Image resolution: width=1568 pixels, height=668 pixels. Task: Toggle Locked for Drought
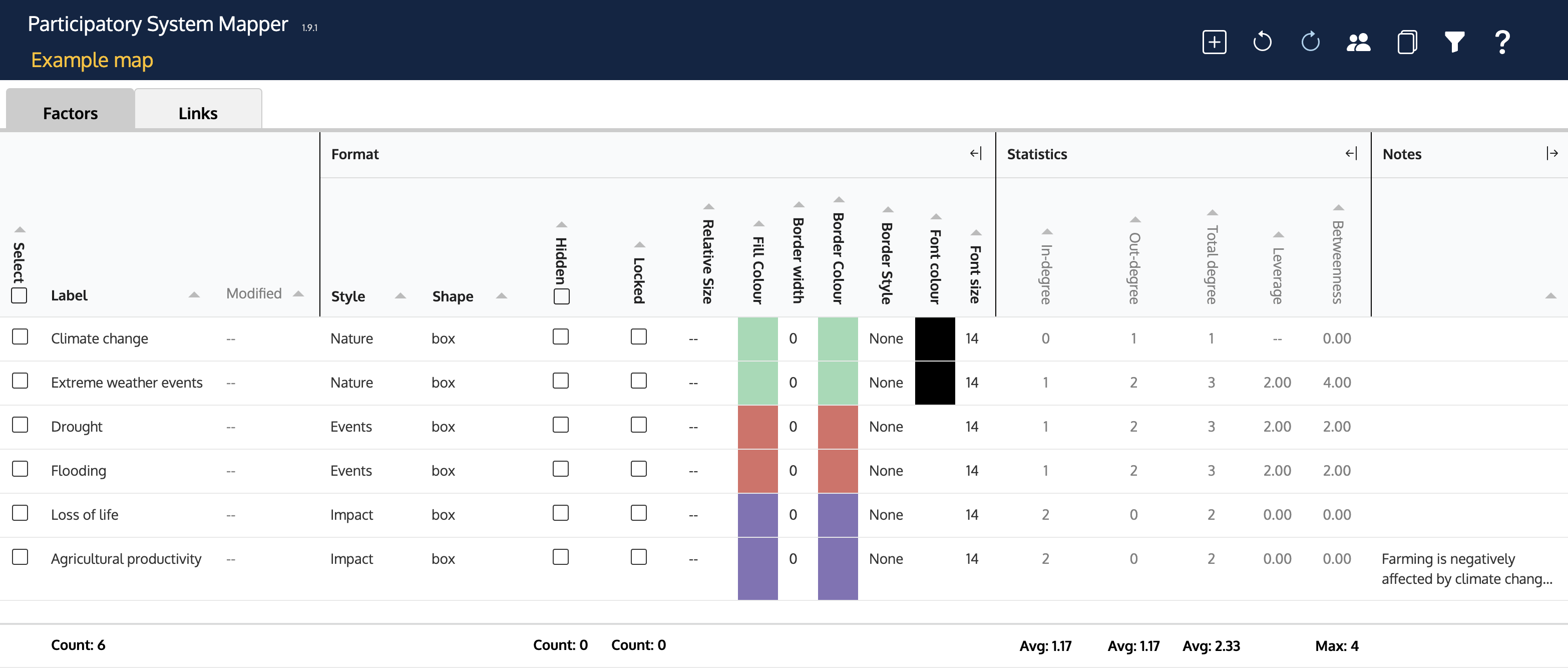[638, 425]
